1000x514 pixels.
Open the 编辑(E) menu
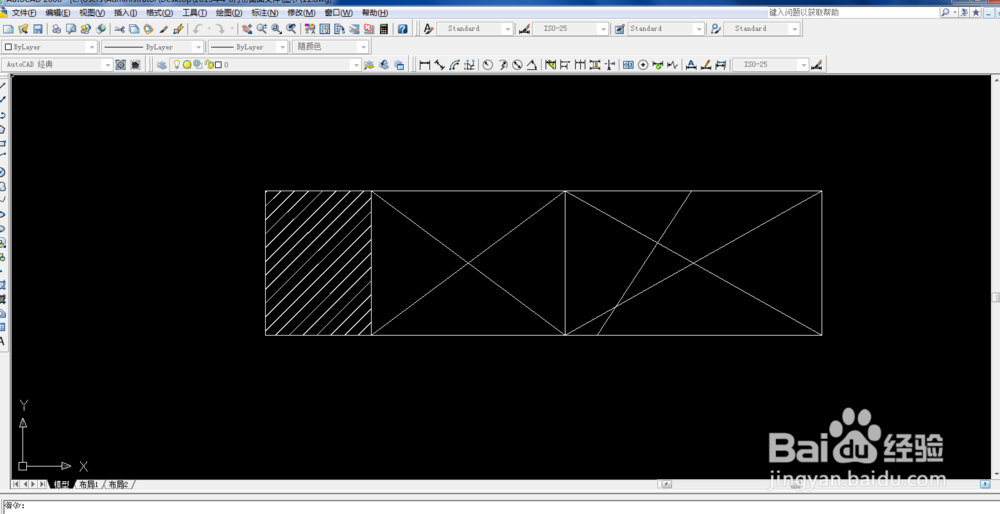coord(57,13)
